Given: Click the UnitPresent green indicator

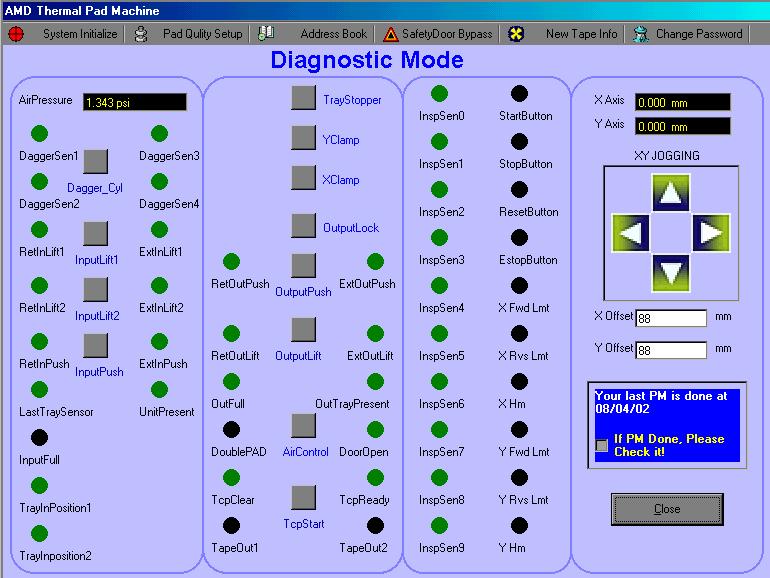Looking at the screenshot, I should (x=159, y=389).
